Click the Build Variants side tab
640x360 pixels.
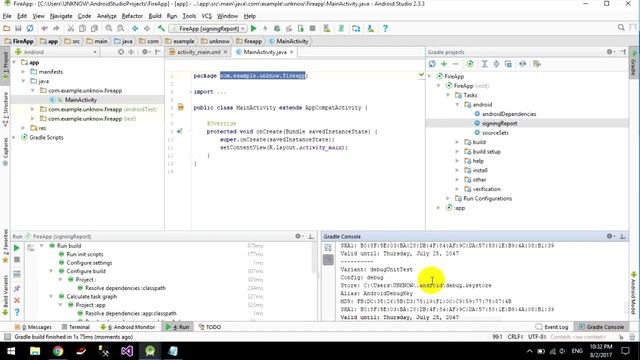point(5,296)
